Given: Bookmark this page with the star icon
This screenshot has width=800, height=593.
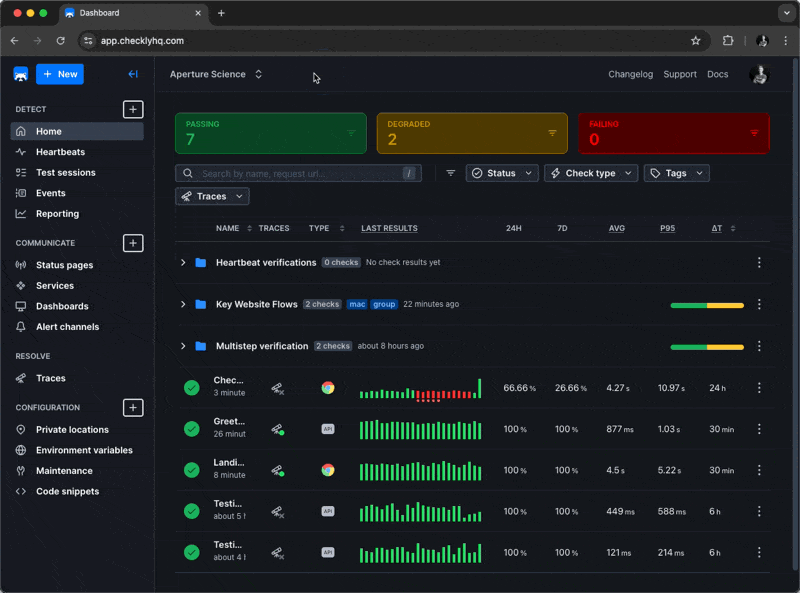Looking at the screenshot, I should [695, 41].
